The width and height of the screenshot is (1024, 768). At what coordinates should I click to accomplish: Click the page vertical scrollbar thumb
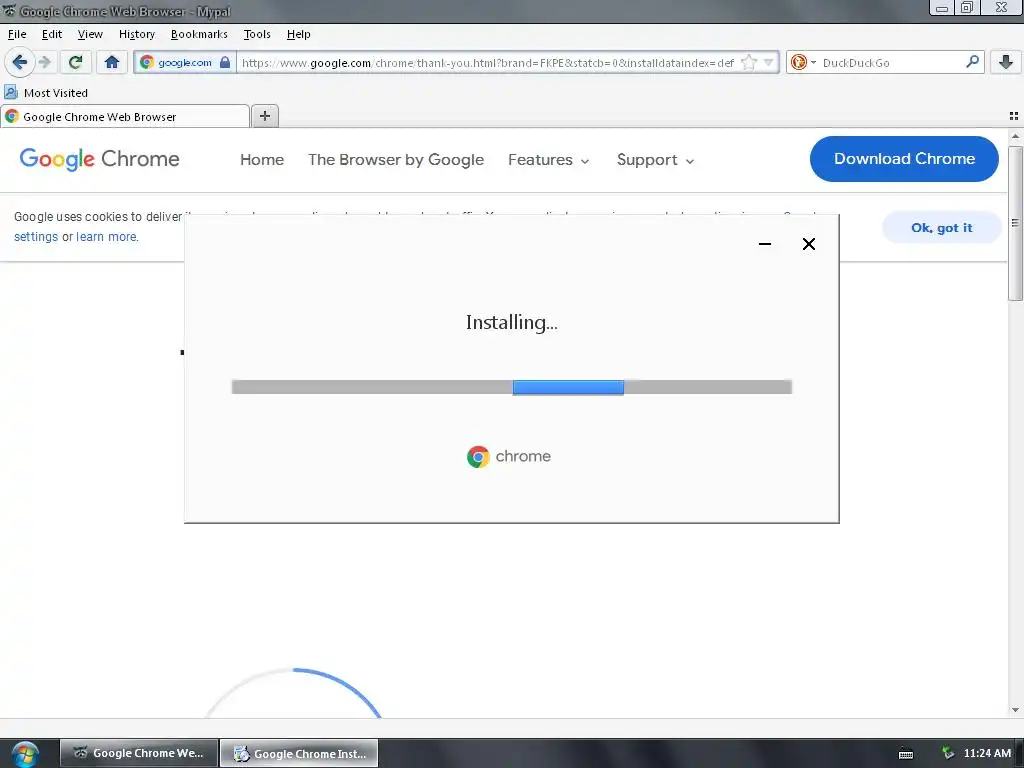(1015, 224)
